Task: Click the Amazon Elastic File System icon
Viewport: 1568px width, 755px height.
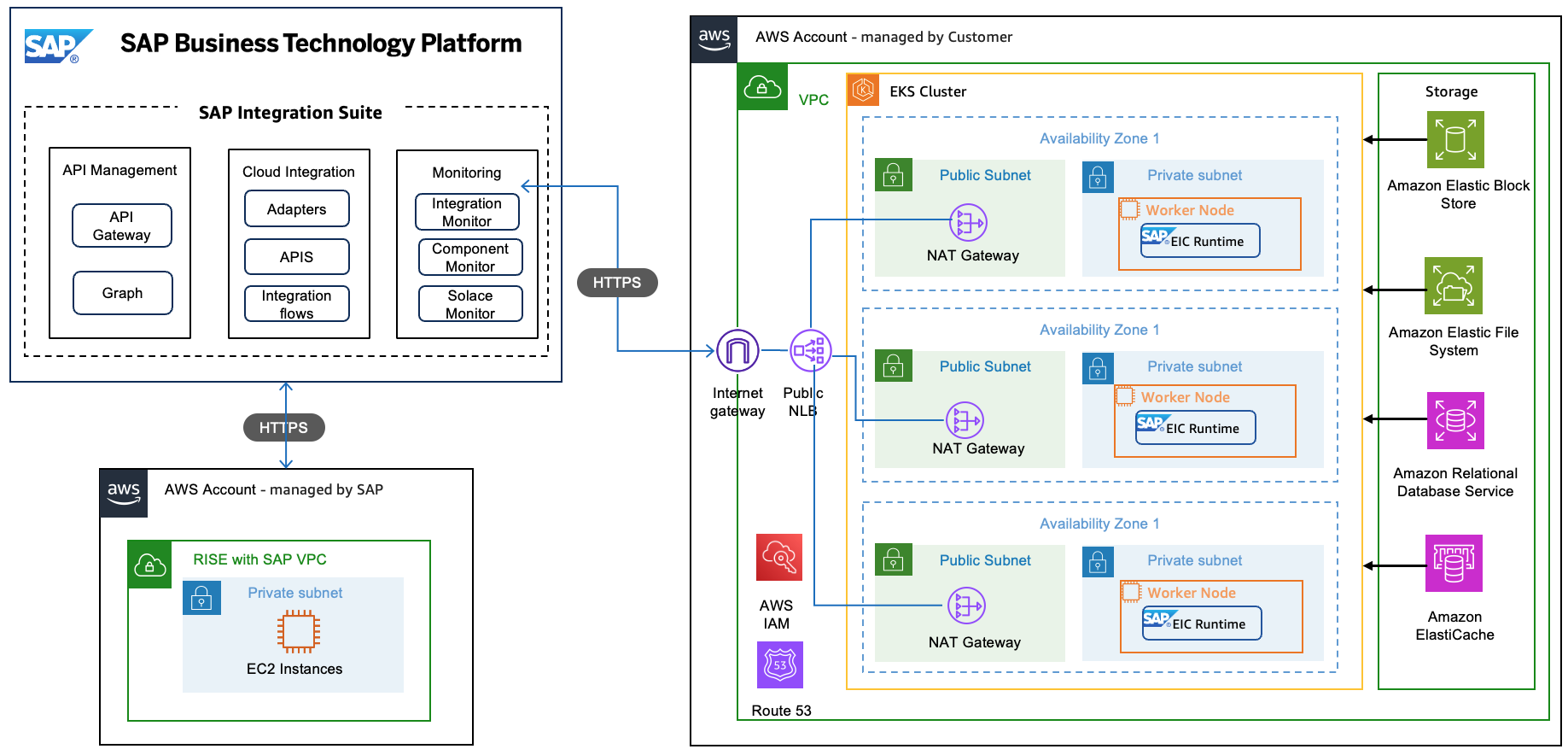Action: [x=1454, y=286]
